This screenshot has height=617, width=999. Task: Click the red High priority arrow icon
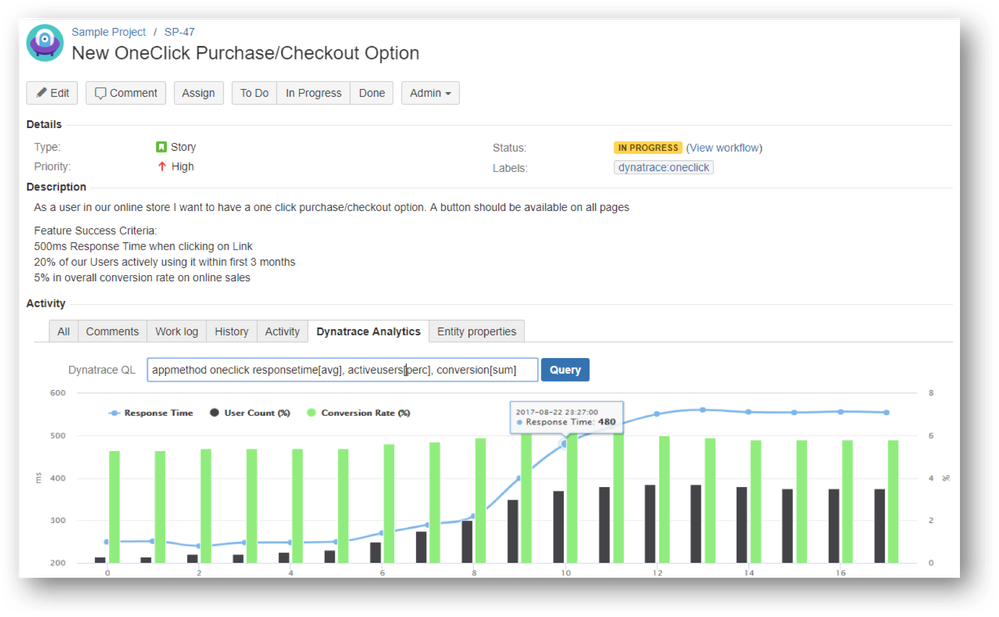tap(162, 166)
